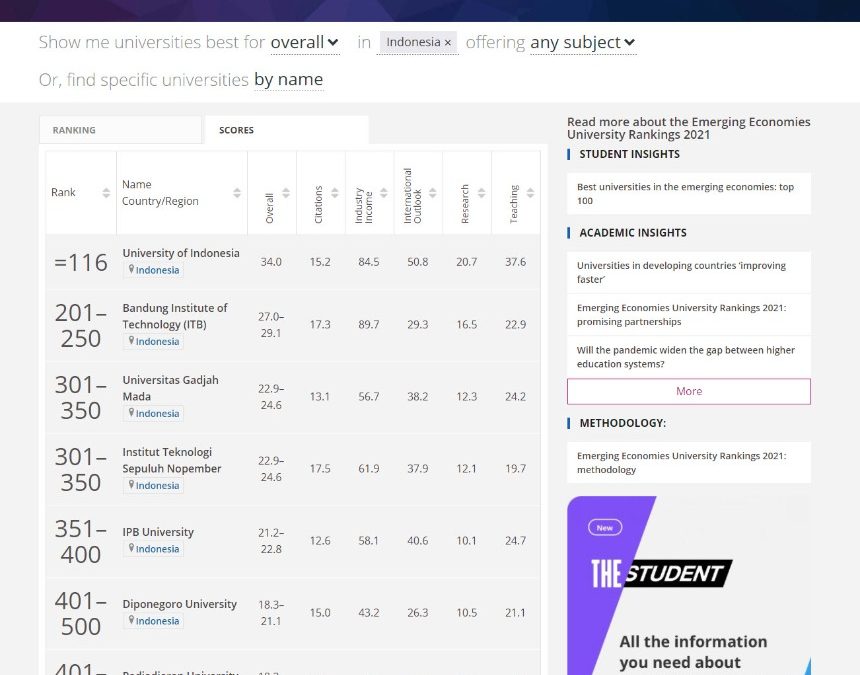Select citations '15.0' for Diponegoro University
Screen dimensions: 860x675
pos(320,612)
